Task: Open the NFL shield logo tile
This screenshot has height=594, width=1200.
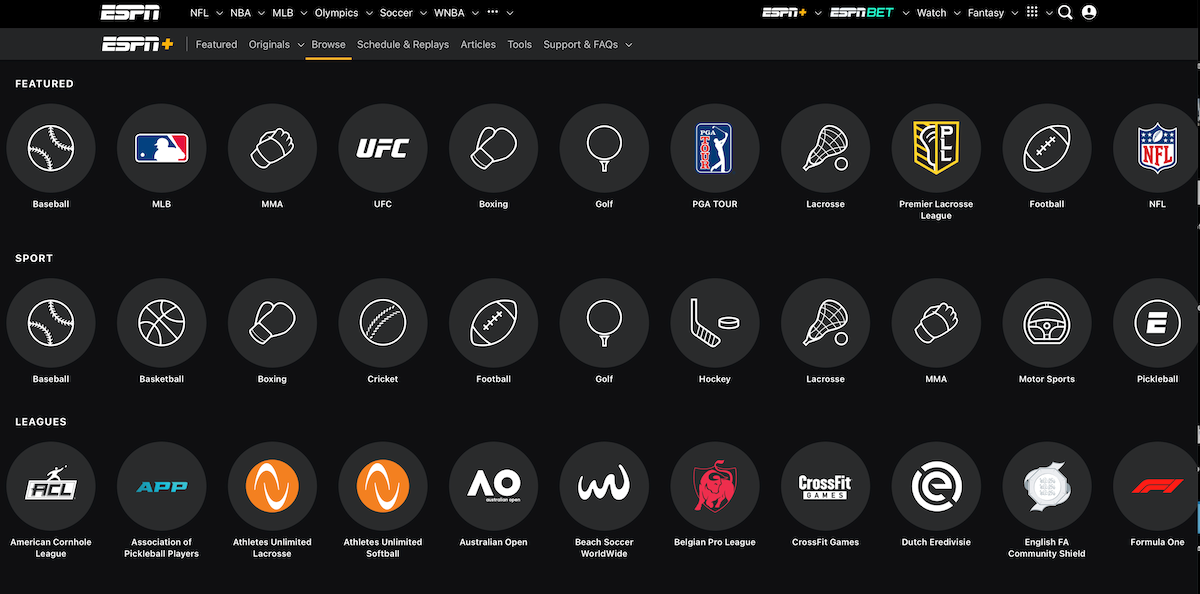Action: 1157,149
